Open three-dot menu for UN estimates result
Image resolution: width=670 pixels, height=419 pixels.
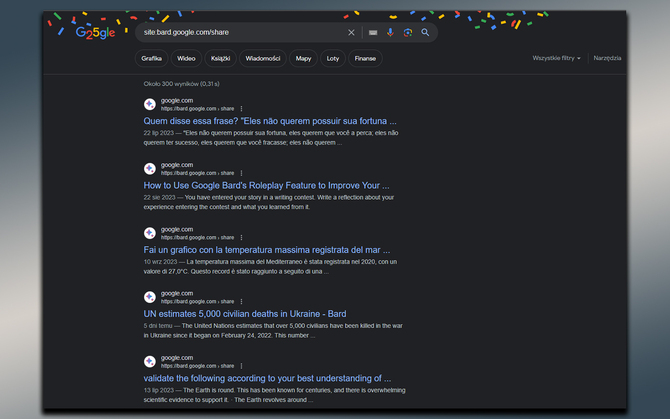point(241,302)
